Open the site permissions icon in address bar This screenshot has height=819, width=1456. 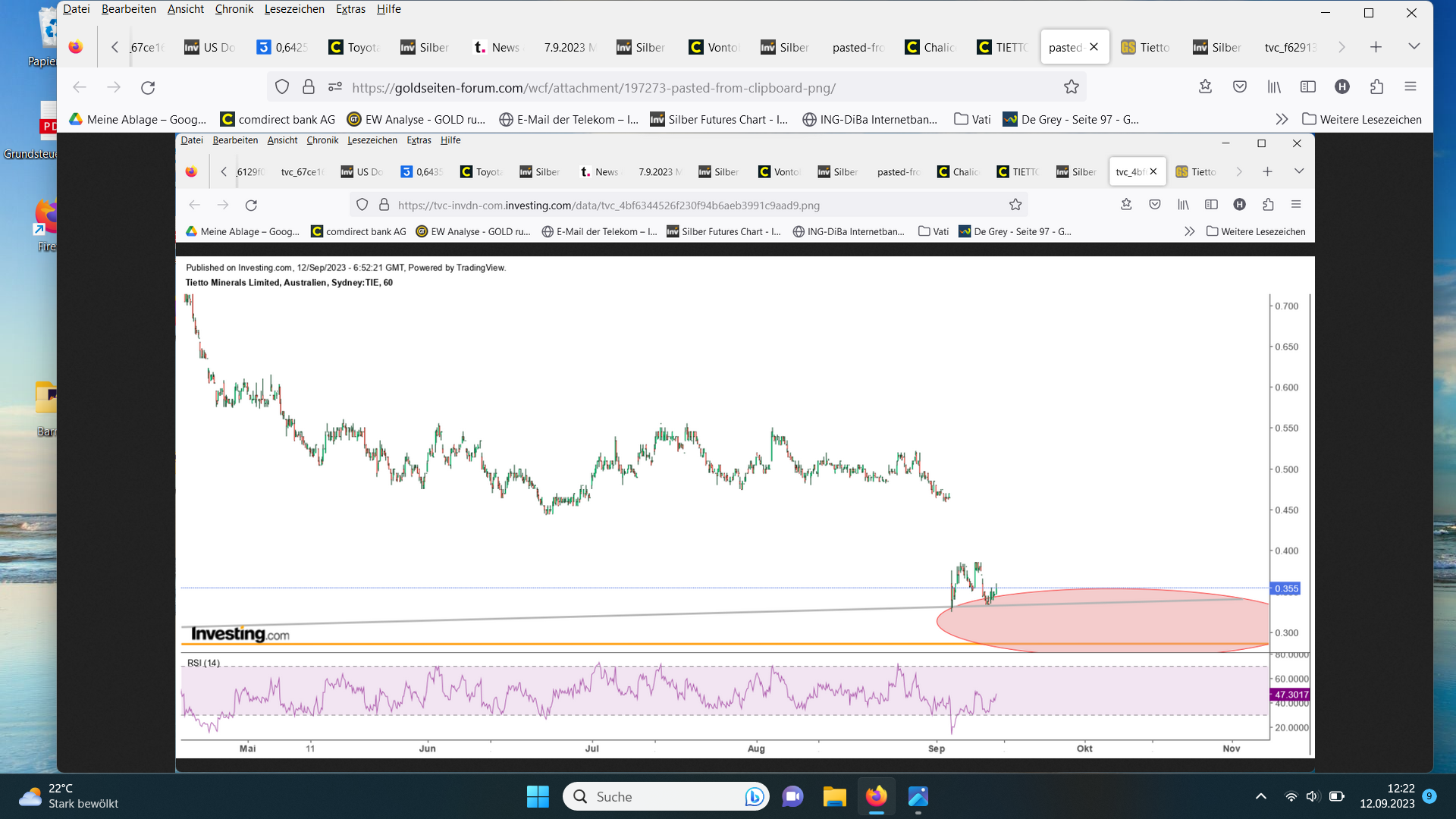pyautogui.click(x=334, y=87)
